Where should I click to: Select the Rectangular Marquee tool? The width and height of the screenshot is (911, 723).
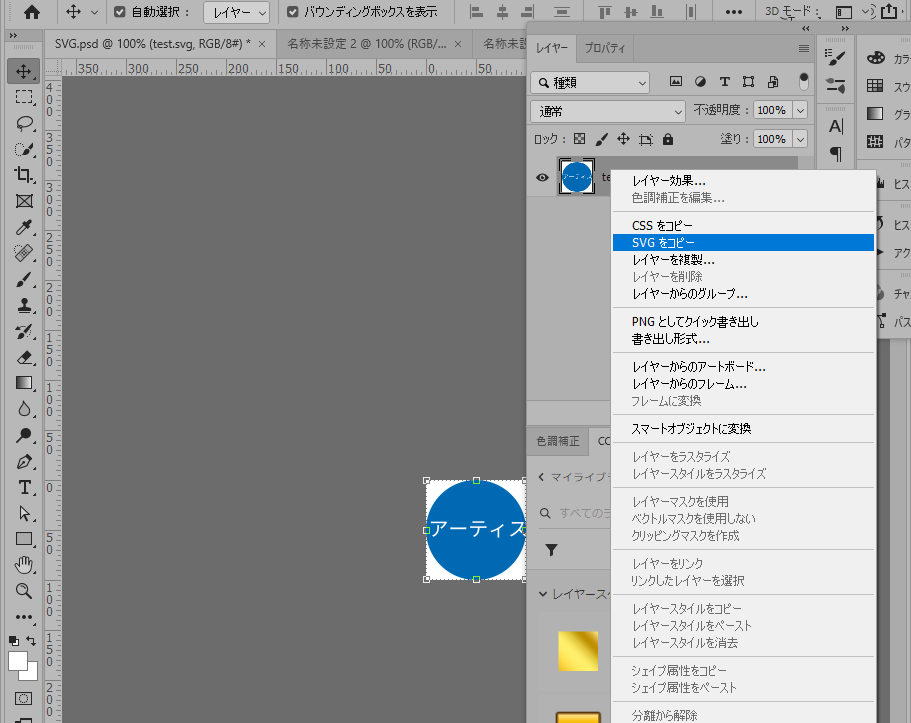(23, 97)
